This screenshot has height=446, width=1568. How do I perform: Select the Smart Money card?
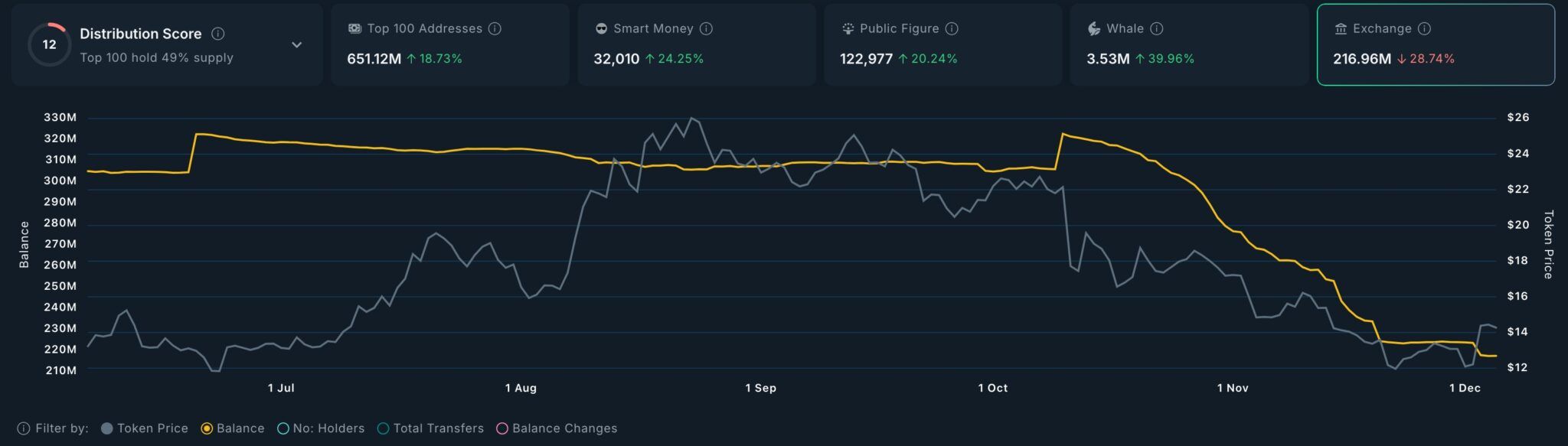(697, 44)
